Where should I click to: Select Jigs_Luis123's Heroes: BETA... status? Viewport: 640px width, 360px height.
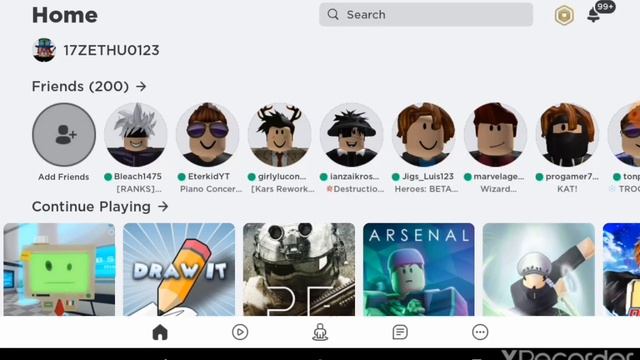pyautogui.click(x=426, y=189)
